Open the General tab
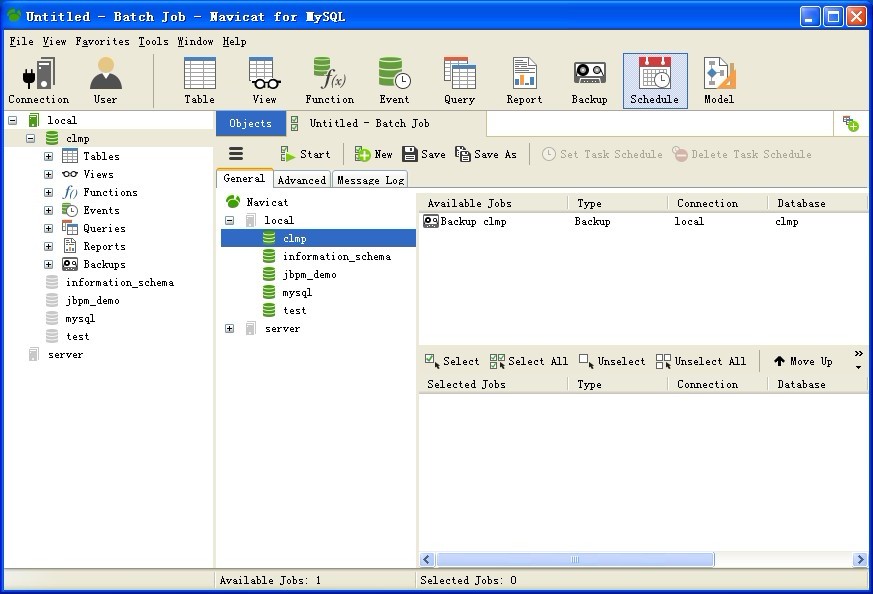The height and width of the screenshot is (594, 873). click(x=244, y=179)
